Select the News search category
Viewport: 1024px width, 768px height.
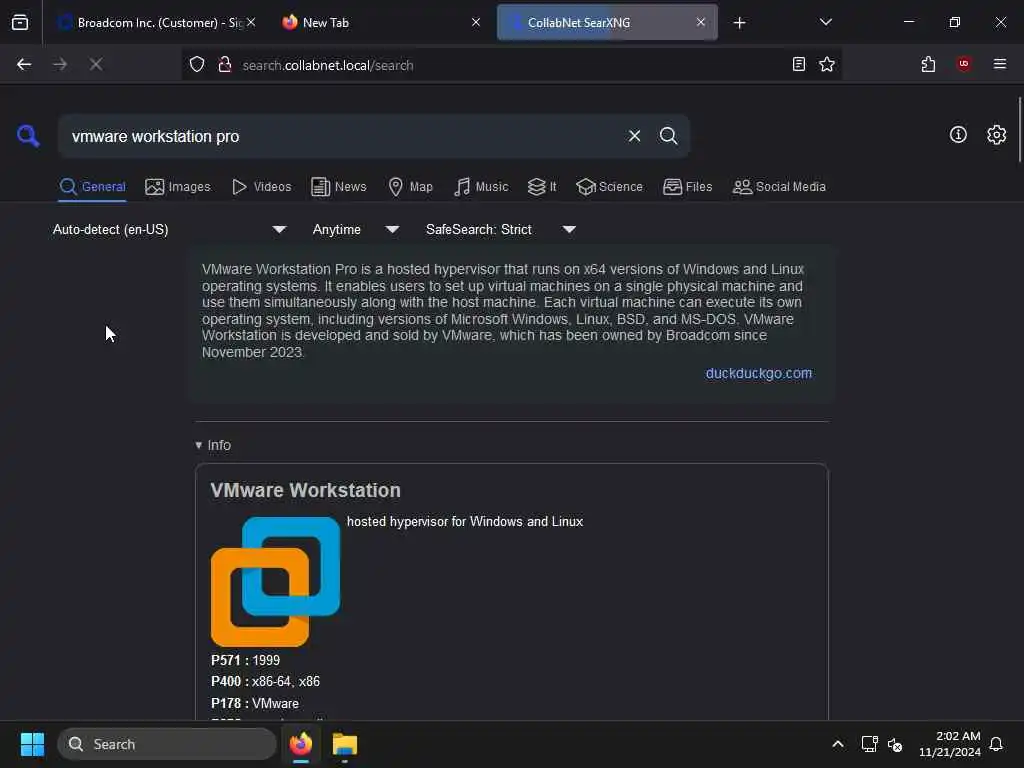338,187
